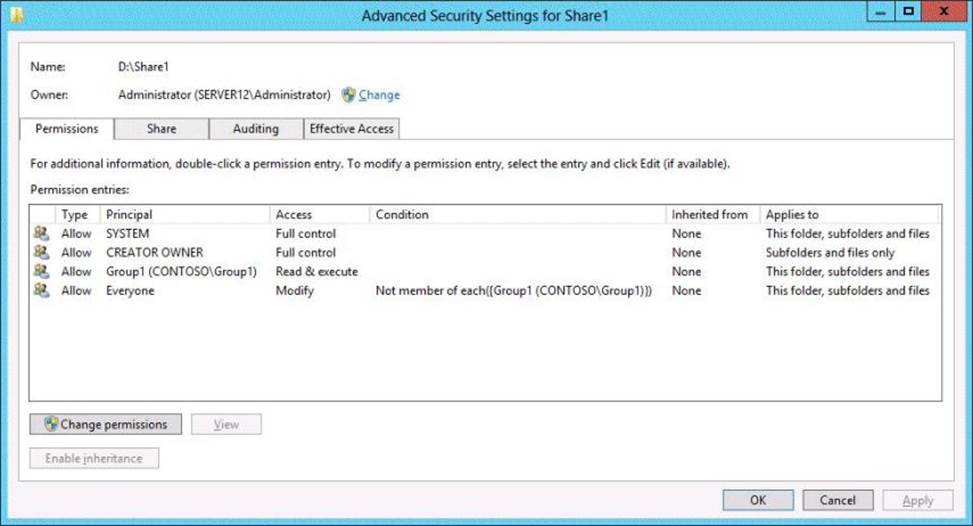The image size is (973, 526).
Task: Click the shield icon on Change permissions
Action: (51, 424)
